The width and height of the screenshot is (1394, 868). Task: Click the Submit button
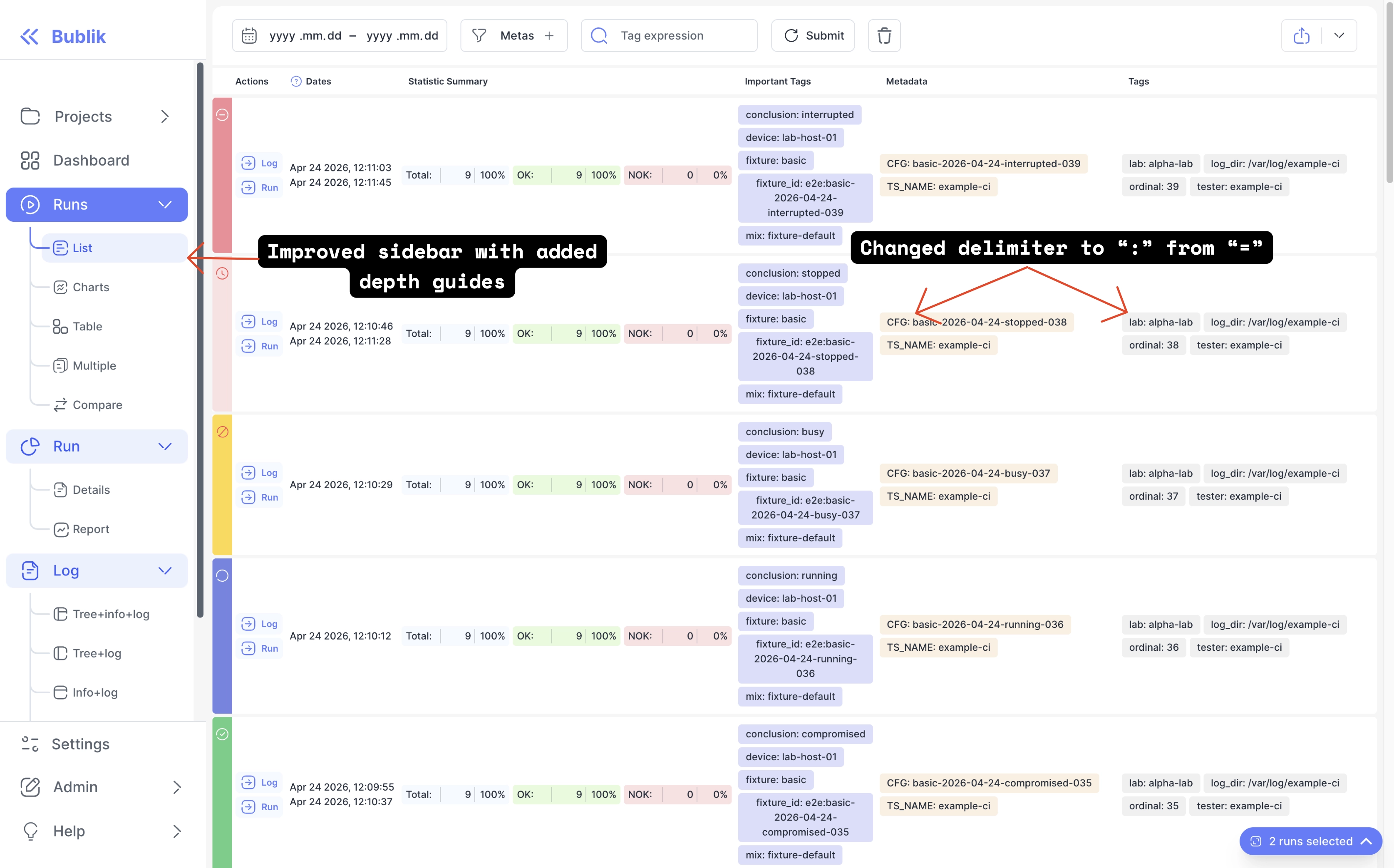tap(812, 36)
